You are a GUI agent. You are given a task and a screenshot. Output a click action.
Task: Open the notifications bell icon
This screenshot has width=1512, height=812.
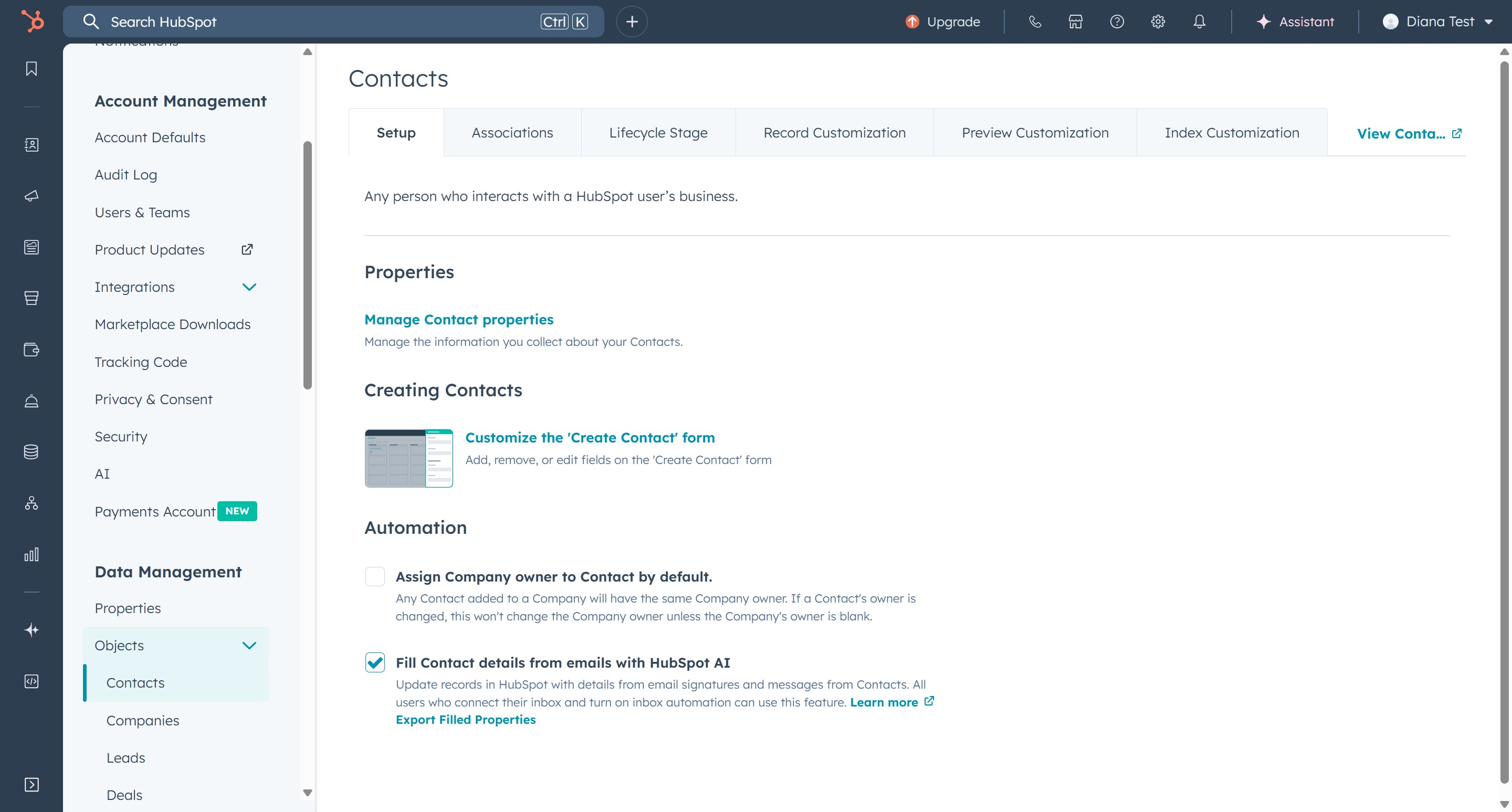coord(1199,22)
